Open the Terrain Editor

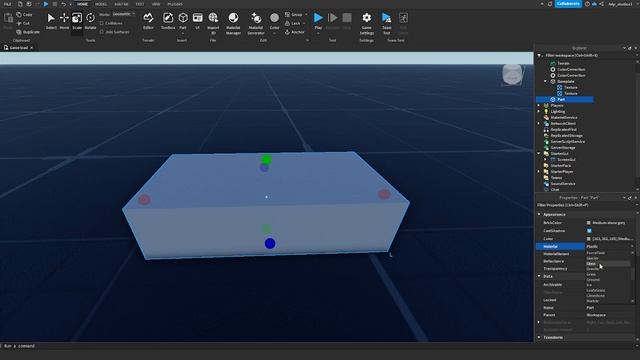148,21
